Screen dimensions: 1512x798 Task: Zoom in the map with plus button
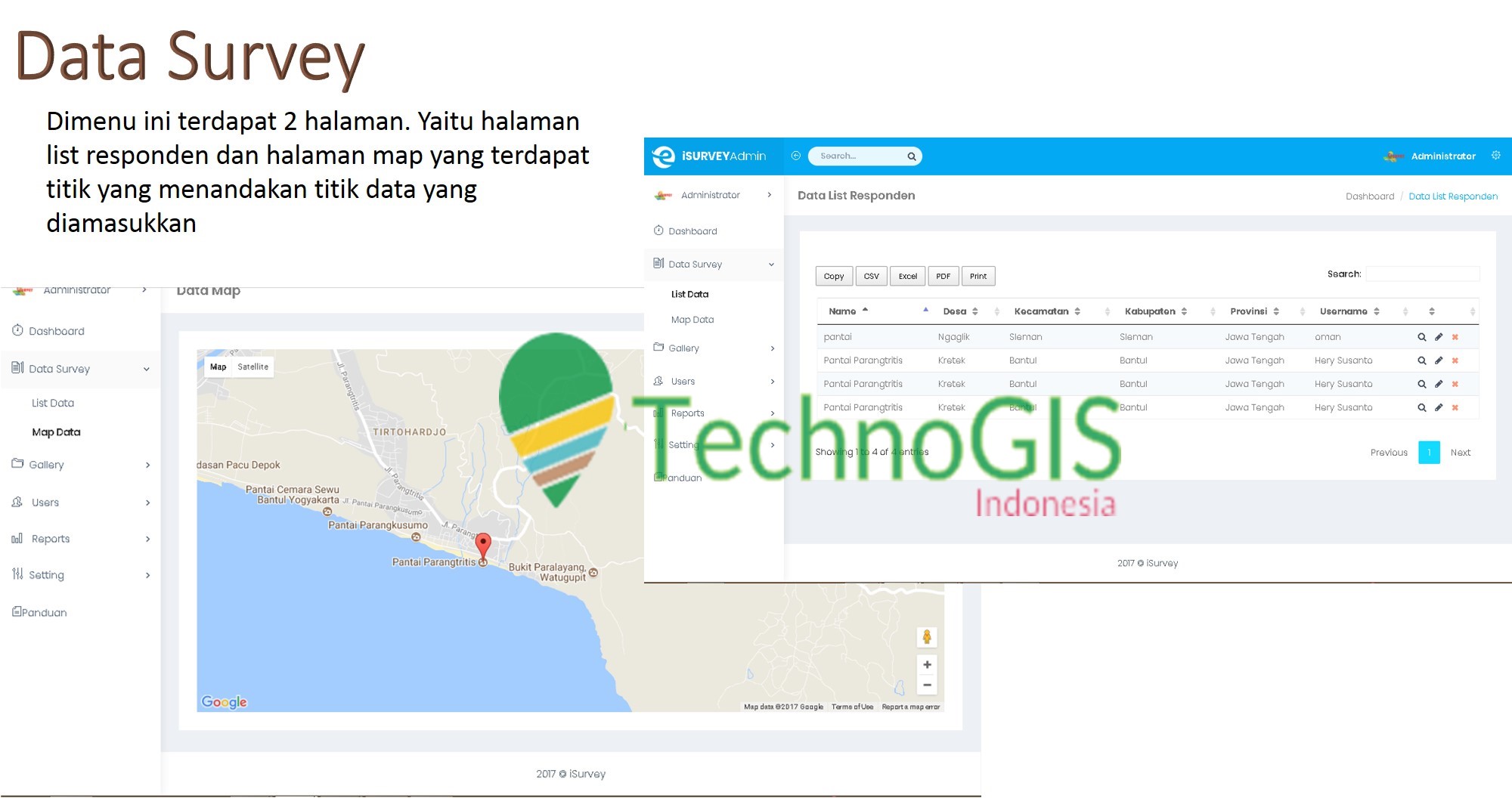pyautogui.click(x=927, y=665)
